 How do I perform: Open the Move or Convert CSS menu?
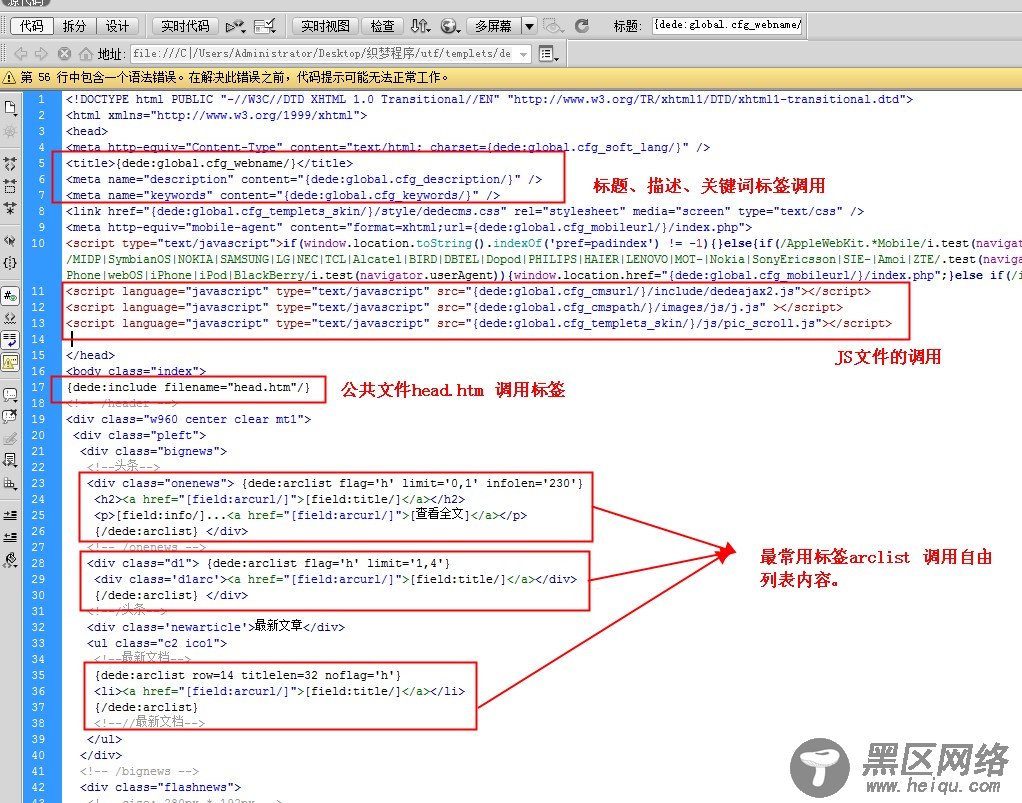click(x=10, y=484)
